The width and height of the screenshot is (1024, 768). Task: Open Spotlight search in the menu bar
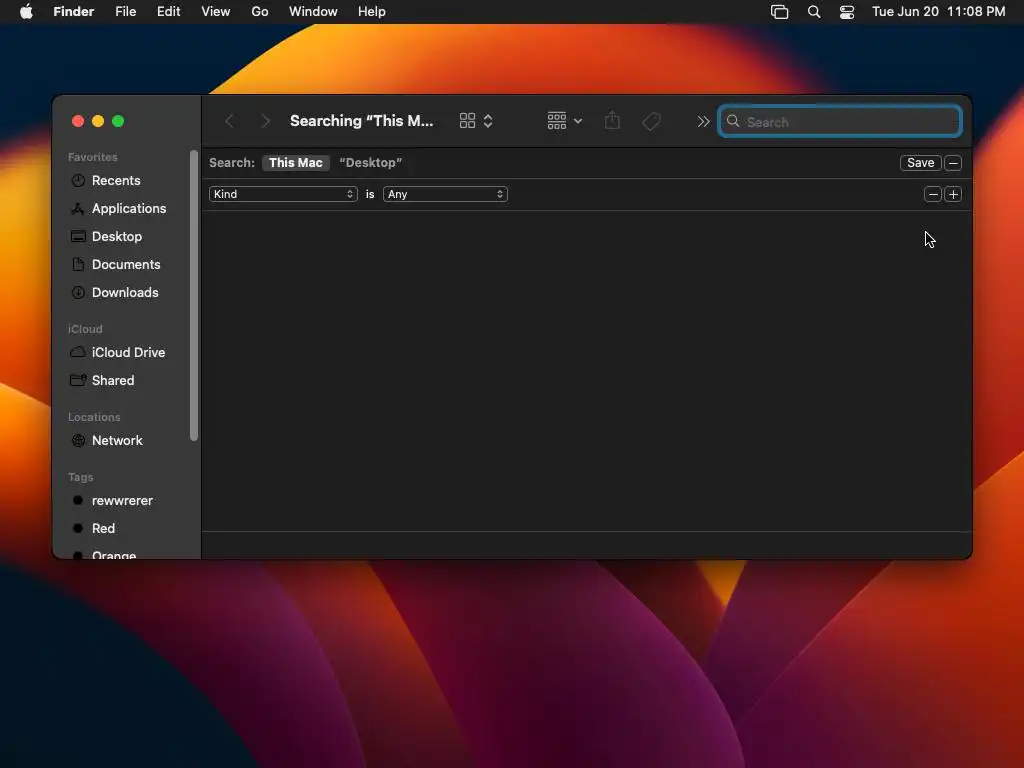[814, 11]
